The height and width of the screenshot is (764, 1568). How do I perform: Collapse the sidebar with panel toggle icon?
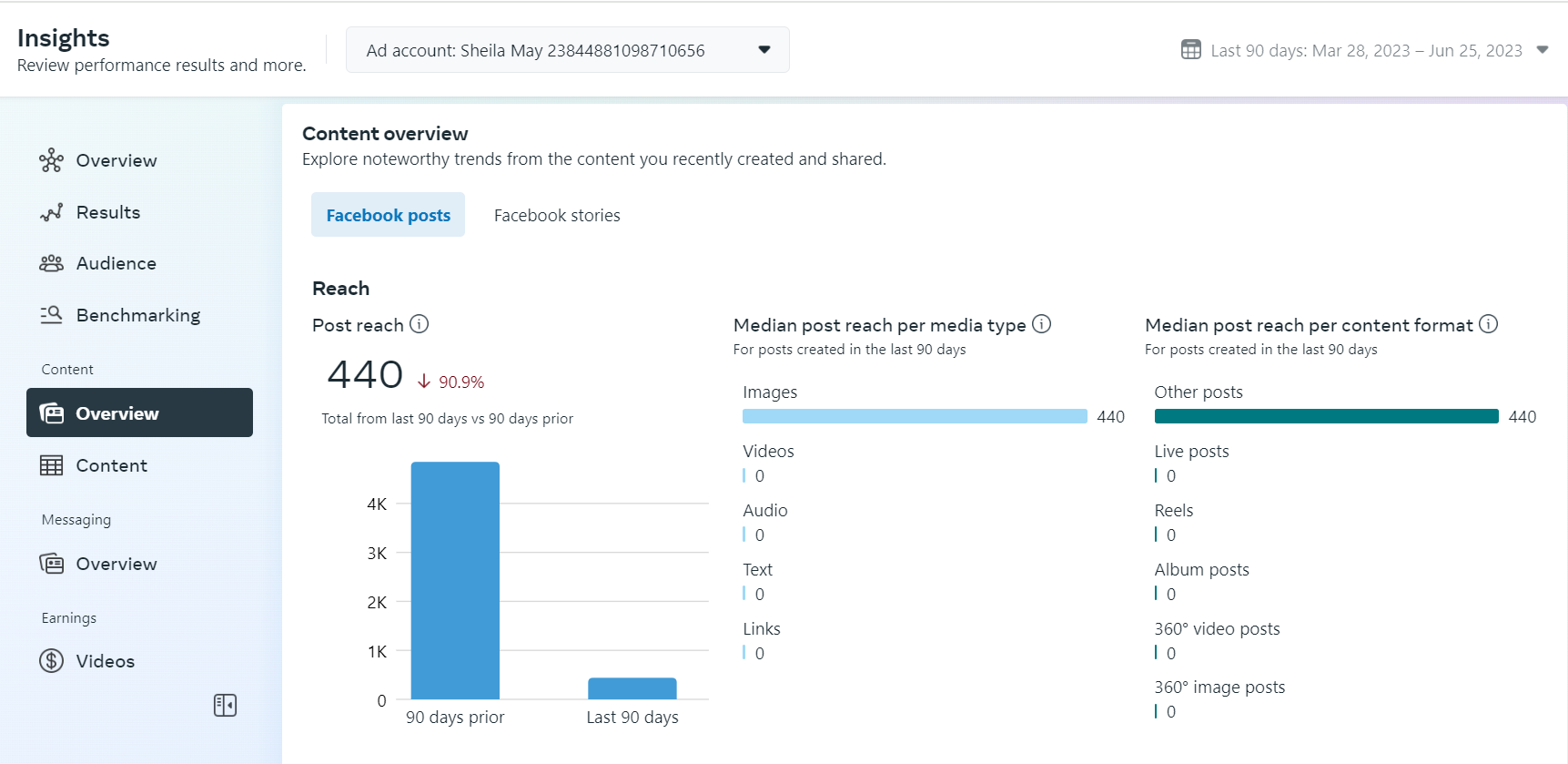(225, 706)
